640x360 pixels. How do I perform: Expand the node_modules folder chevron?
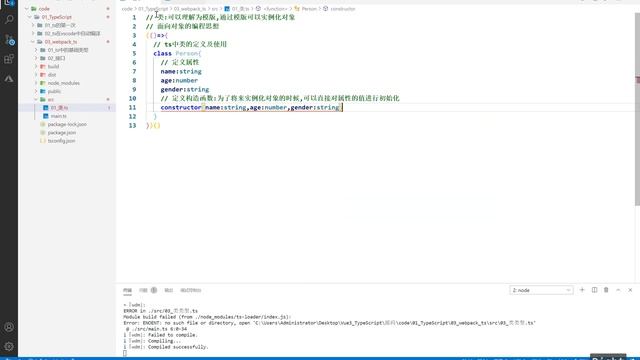pyautogui.click(x=36, y=83)
